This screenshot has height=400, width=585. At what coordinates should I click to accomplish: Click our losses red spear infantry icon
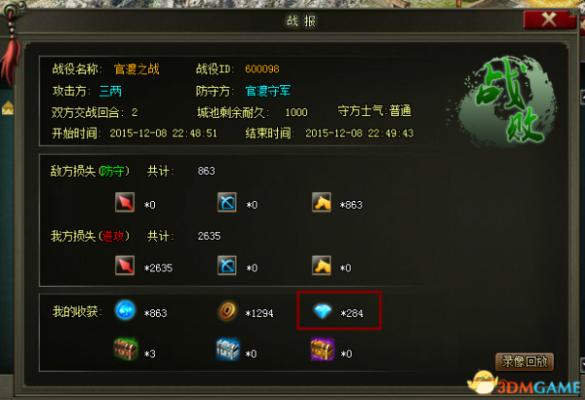coord(125,265)
